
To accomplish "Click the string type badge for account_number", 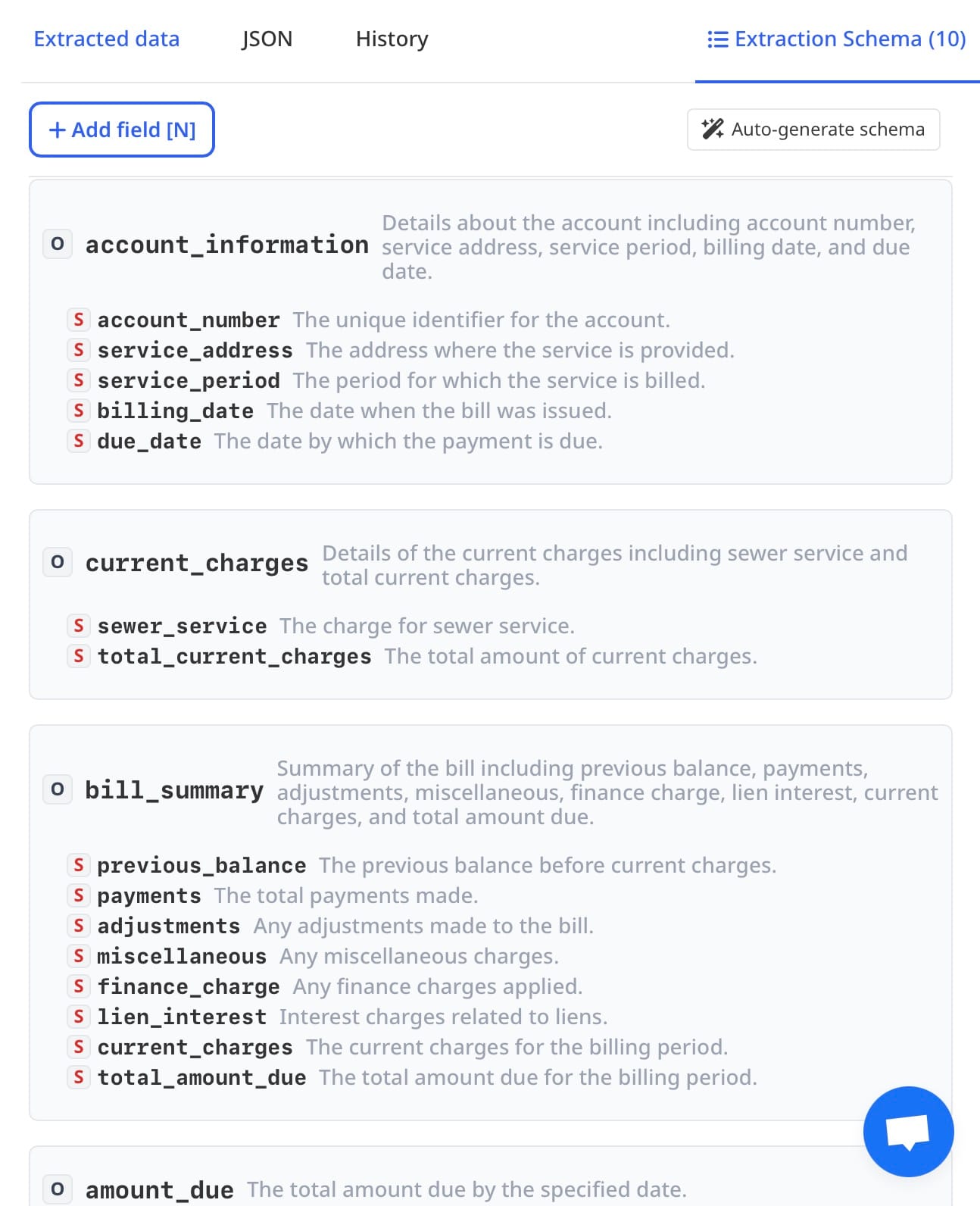I will click(79, 320).
